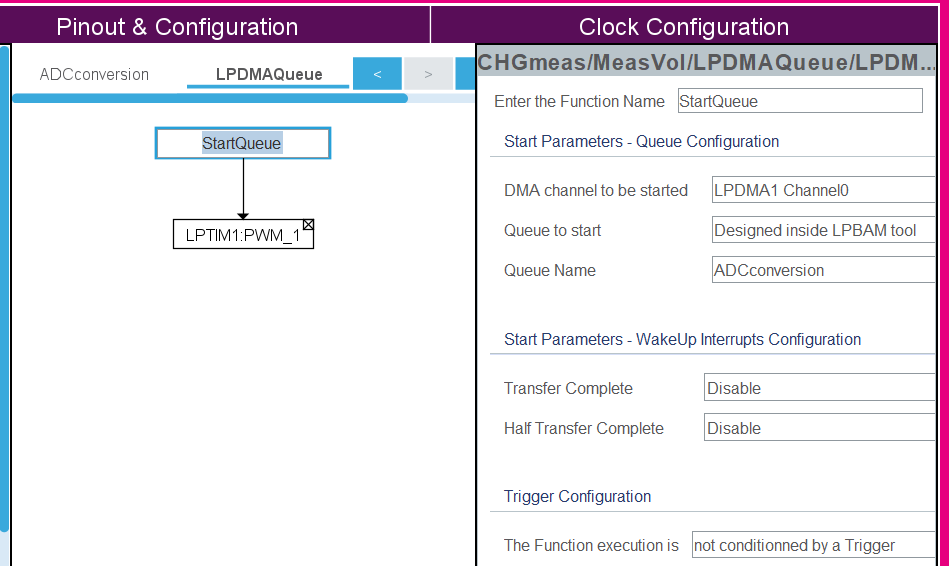Select the StartQueue node in the diagram
The height and width of the screenshot is (566, 949).
point(242,143)
